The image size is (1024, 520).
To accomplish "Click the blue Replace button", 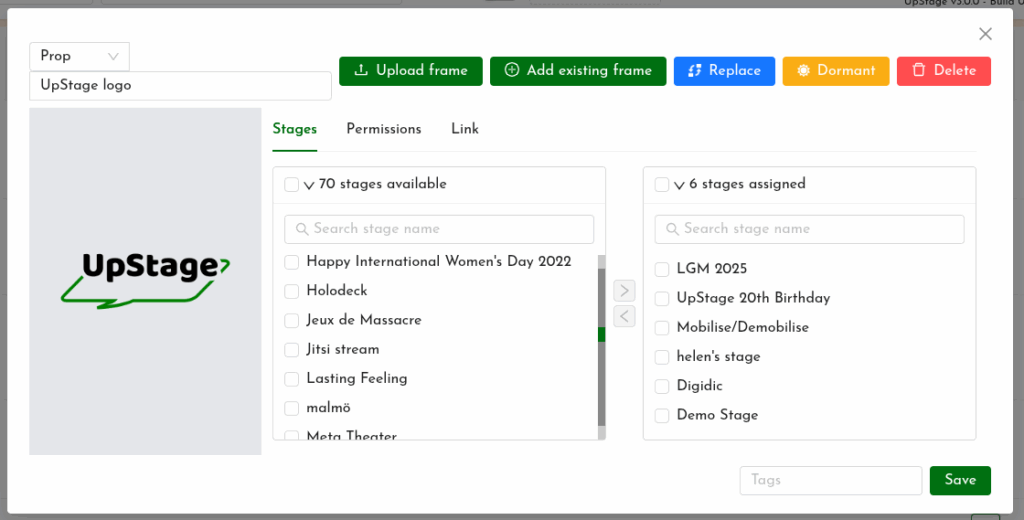I will pyautogui.click(x=724, y=71).
